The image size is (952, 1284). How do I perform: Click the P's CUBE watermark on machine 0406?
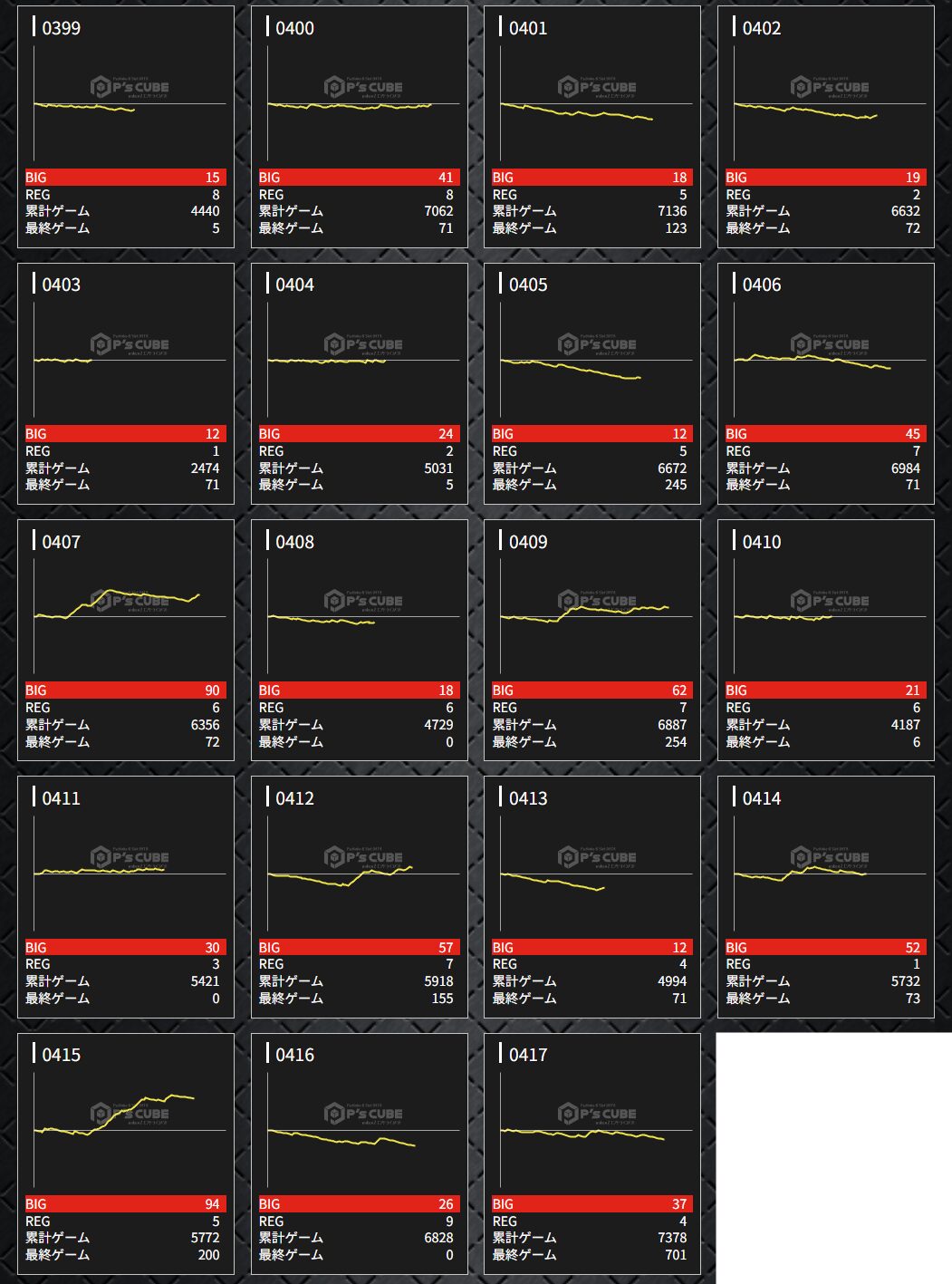click(x=830, y=344)
